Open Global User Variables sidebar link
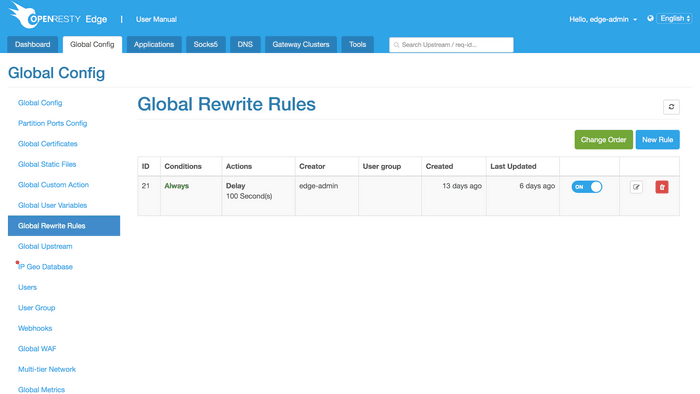This screenshot has height=394, width=700. coord(53,205)
